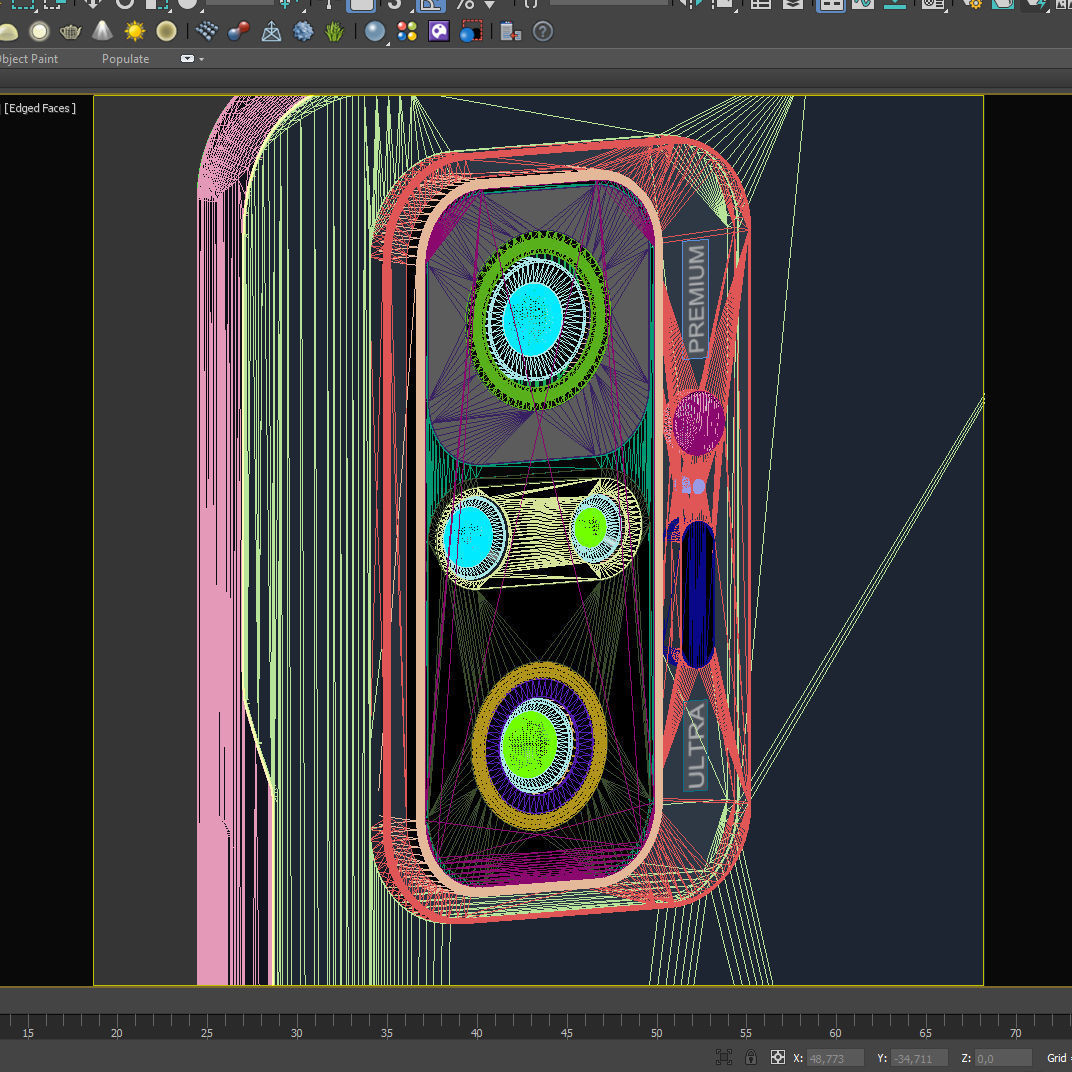Click the dull yellow sphere icon

(166, 31)
